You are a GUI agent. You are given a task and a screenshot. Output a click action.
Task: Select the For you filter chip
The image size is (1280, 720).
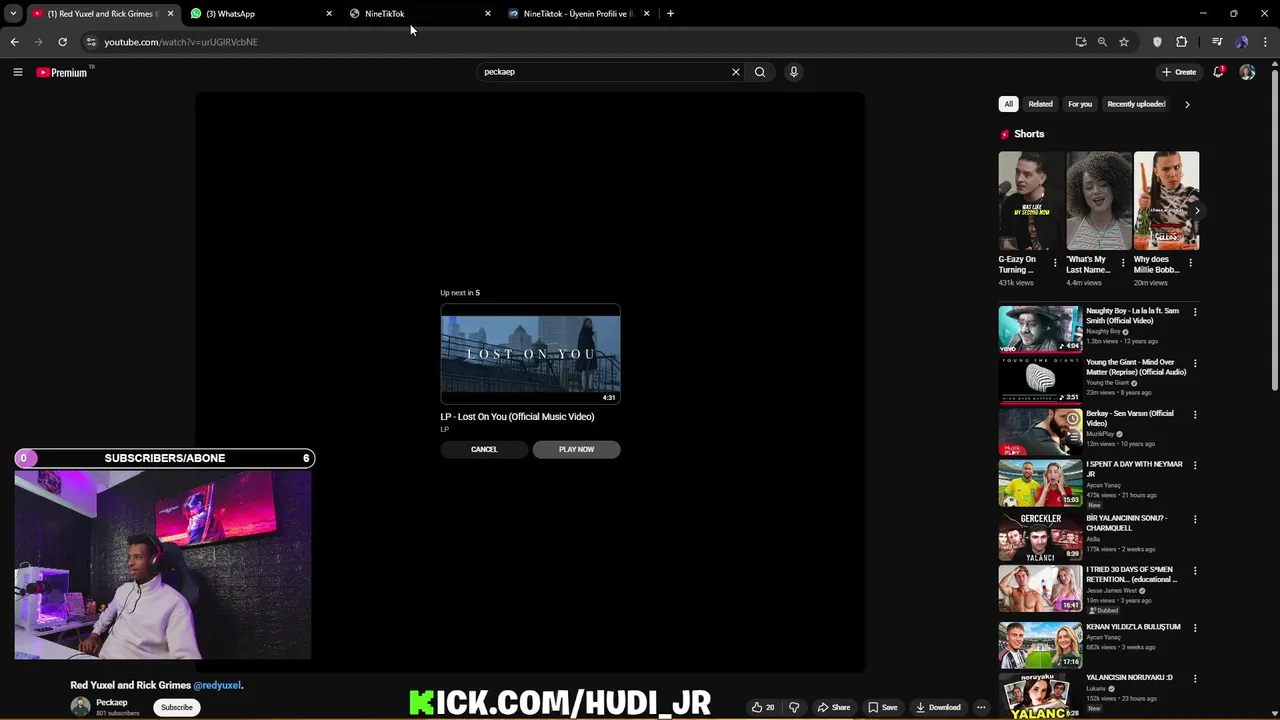[x=1080, y=104]
